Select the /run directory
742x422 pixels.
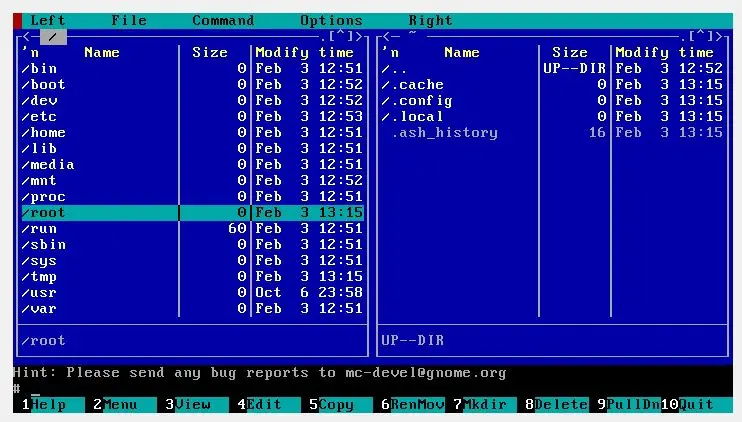click(192, 229)
